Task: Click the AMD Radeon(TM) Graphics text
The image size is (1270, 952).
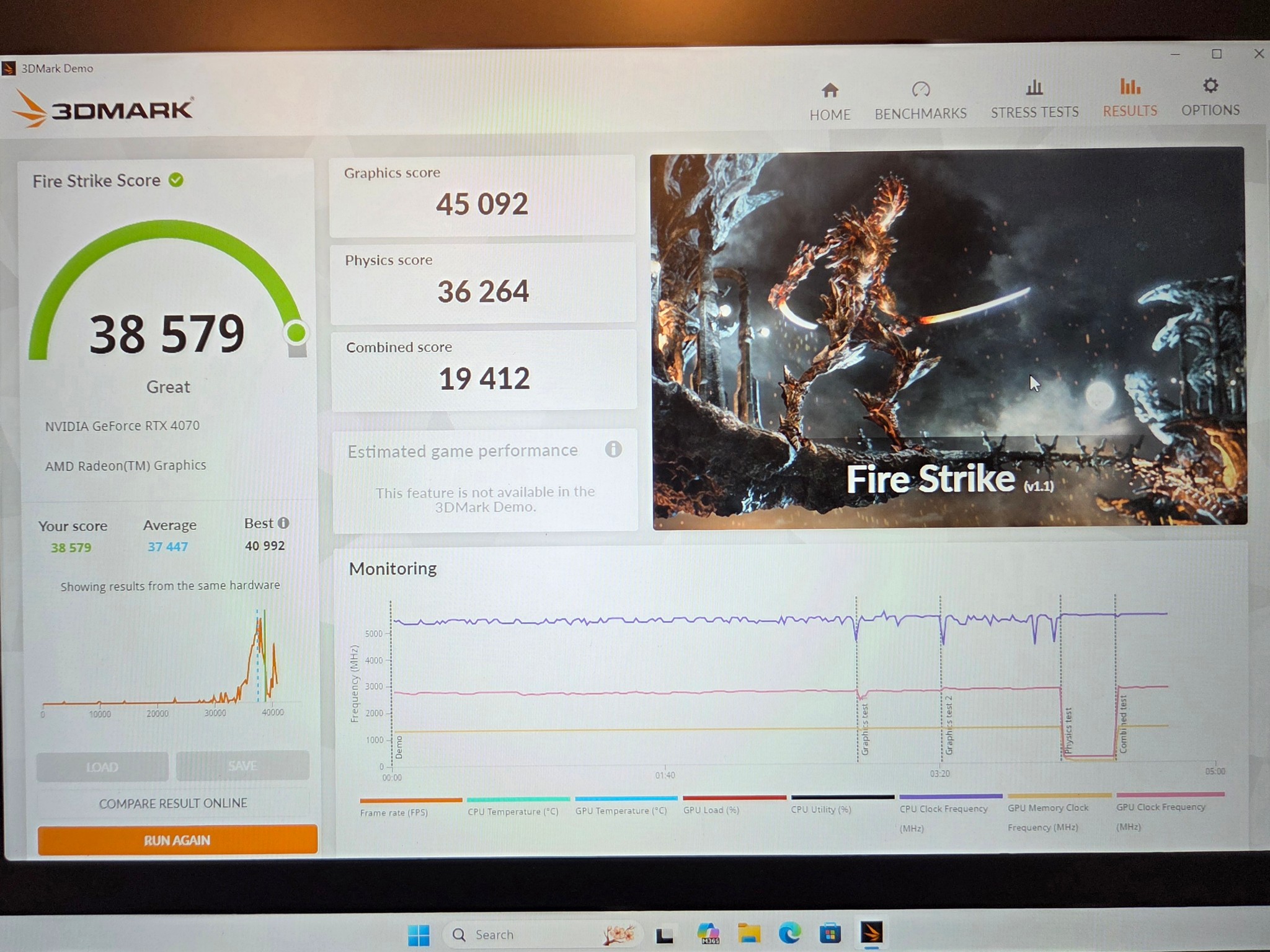Action: (x=125, y=465)
